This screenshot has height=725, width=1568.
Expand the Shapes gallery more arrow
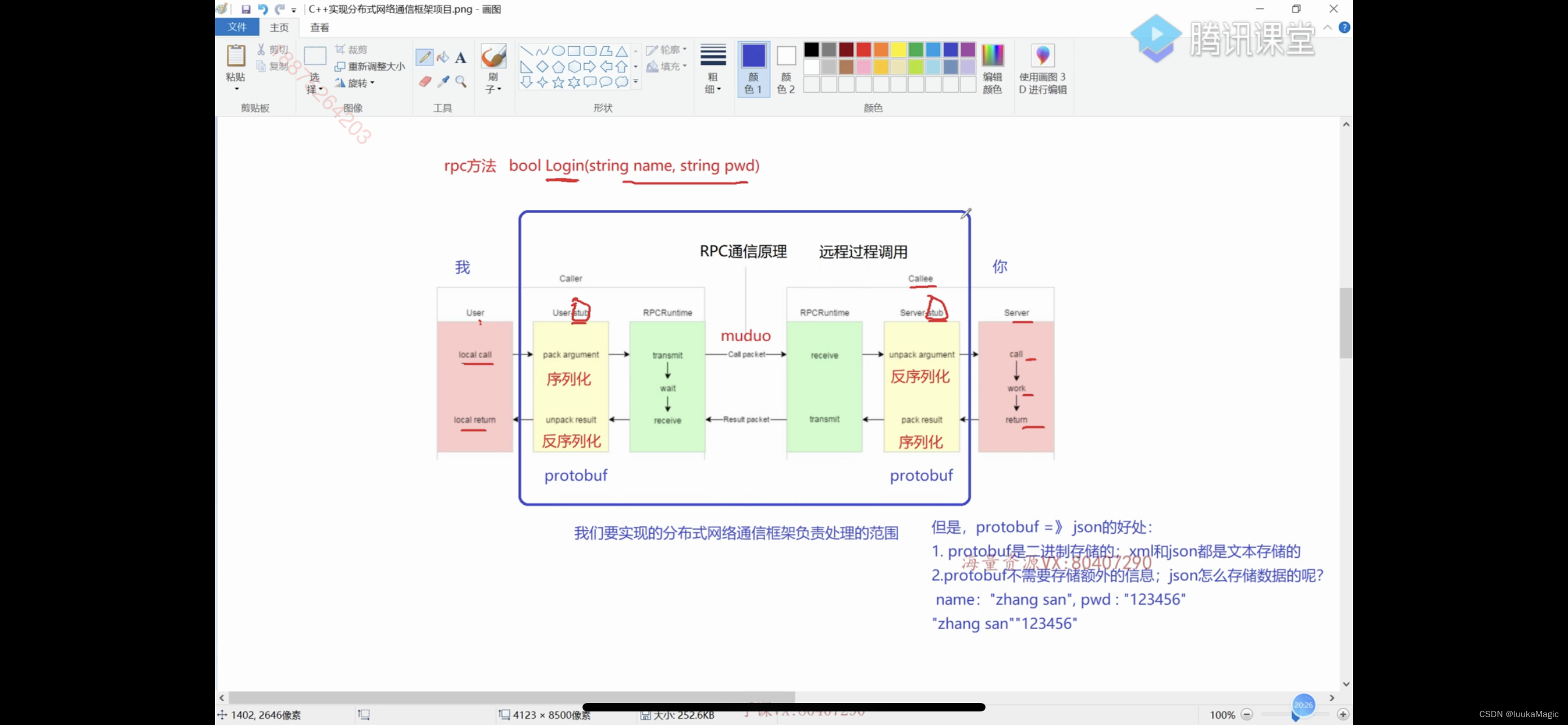point(636,81)
